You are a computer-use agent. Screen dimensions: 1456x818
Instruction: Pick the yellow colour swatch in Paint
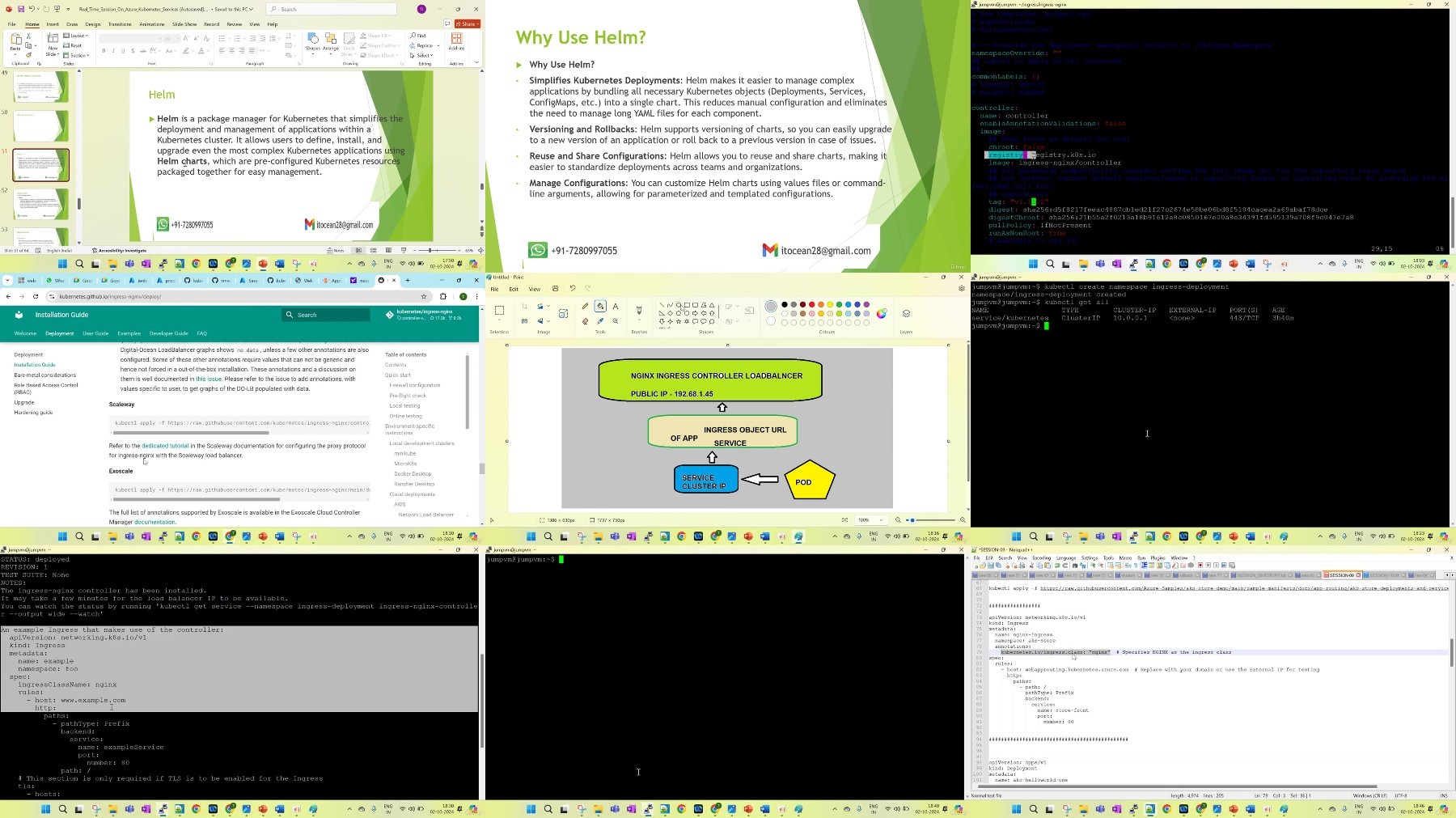(830, 305)
